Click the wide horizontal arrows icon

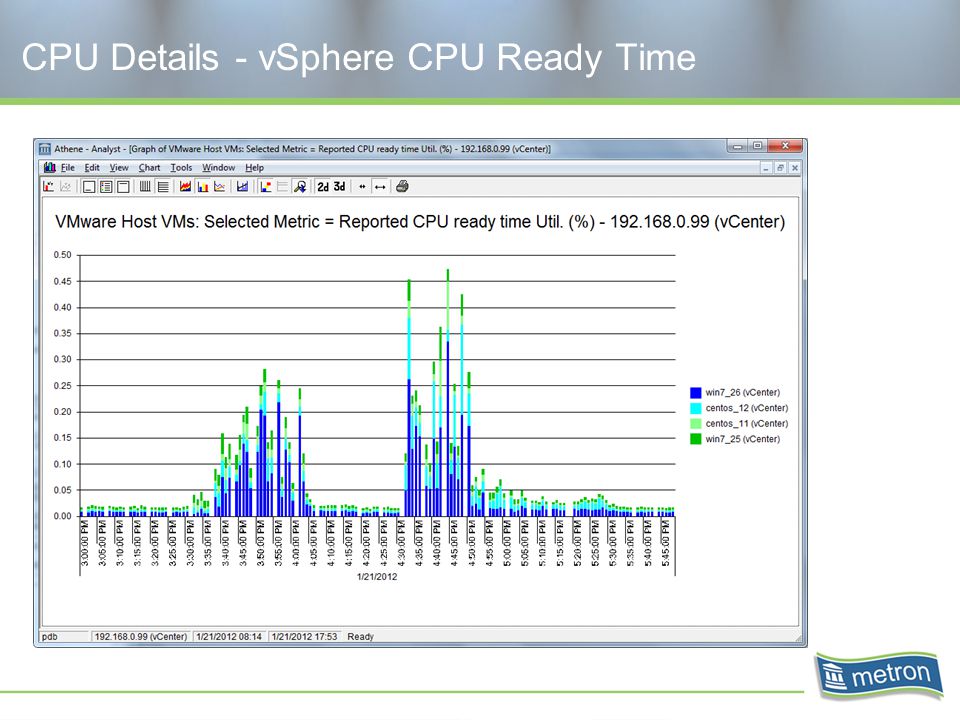pyautogui.click(x=380, y=187)
